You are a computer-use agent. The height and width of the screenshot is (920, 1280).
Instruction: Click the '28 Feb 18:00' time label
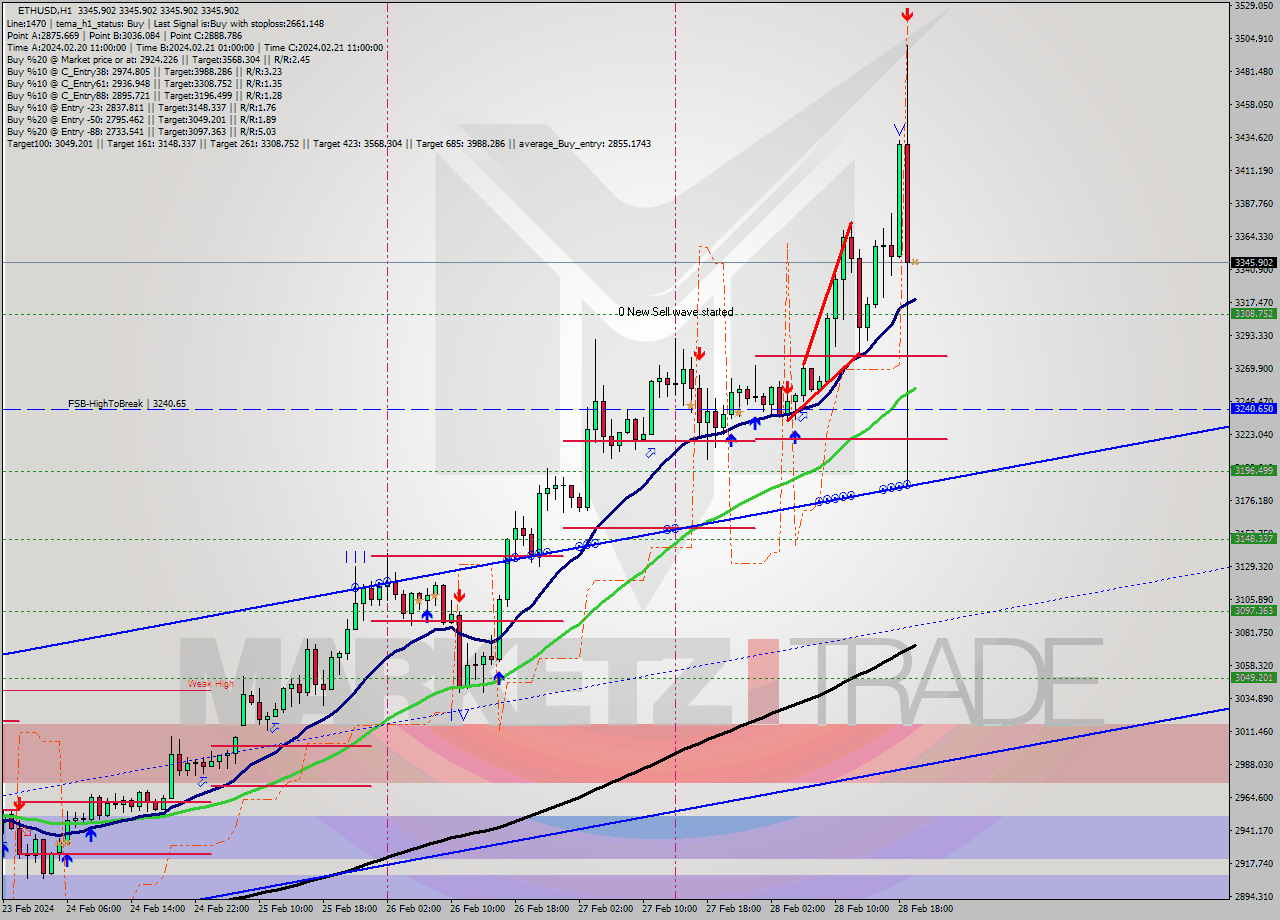click(x=926, y=909)
